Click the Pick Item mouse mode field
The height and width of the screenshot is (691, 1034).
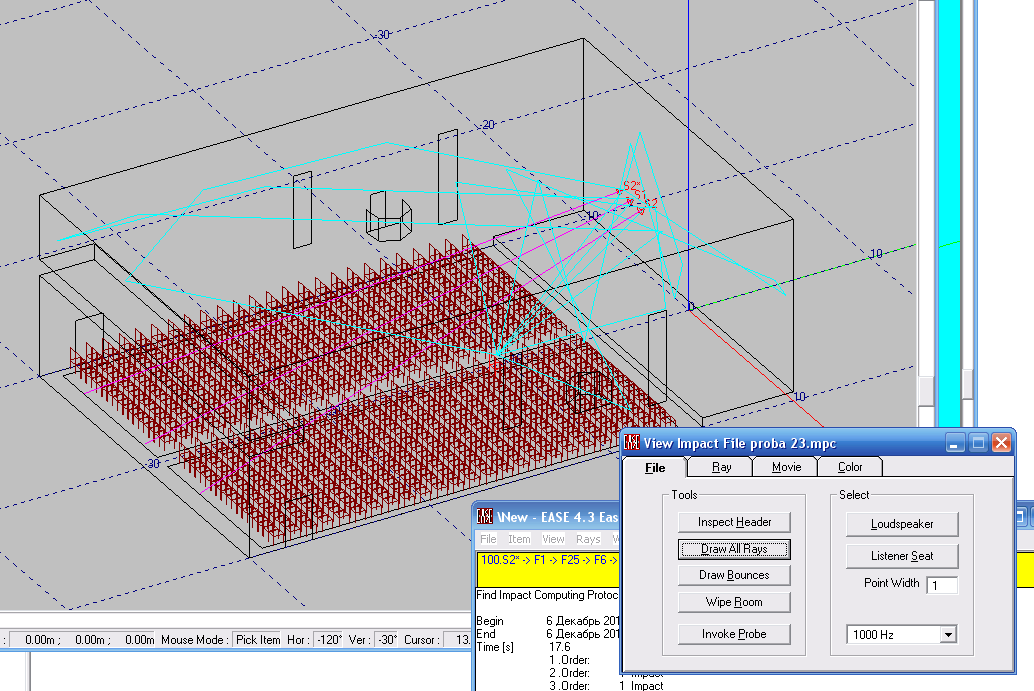click(x=258, y=640)
